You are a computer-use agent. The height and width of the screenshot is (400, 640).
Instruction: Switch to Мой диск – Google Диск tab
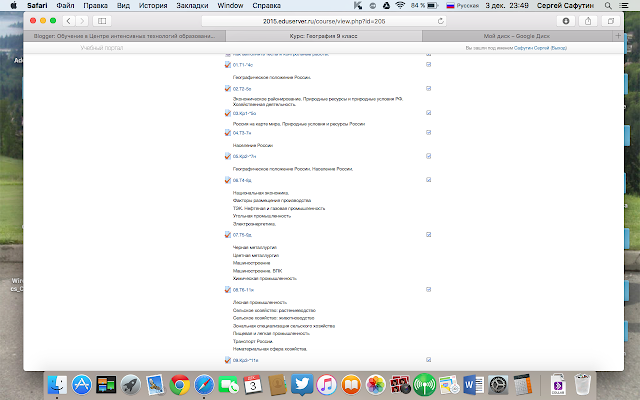[517, 36]
